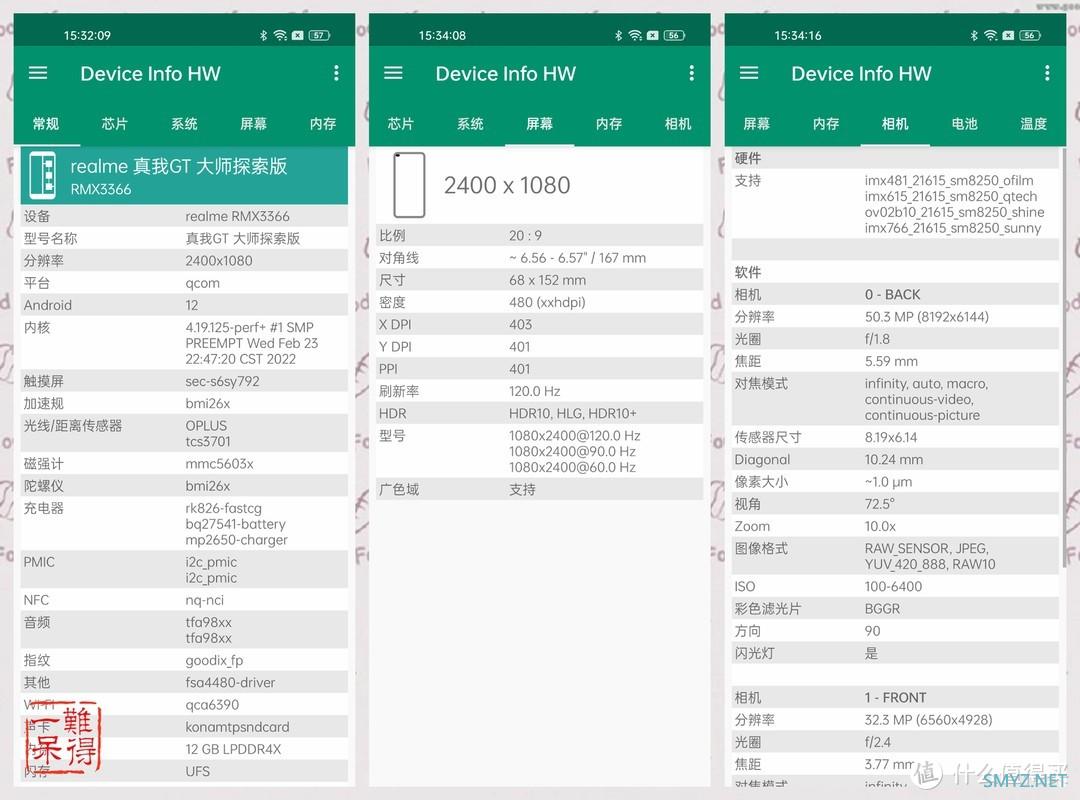Select 相机 tab in third screen
1080x800 pixels.
[895, 123]
